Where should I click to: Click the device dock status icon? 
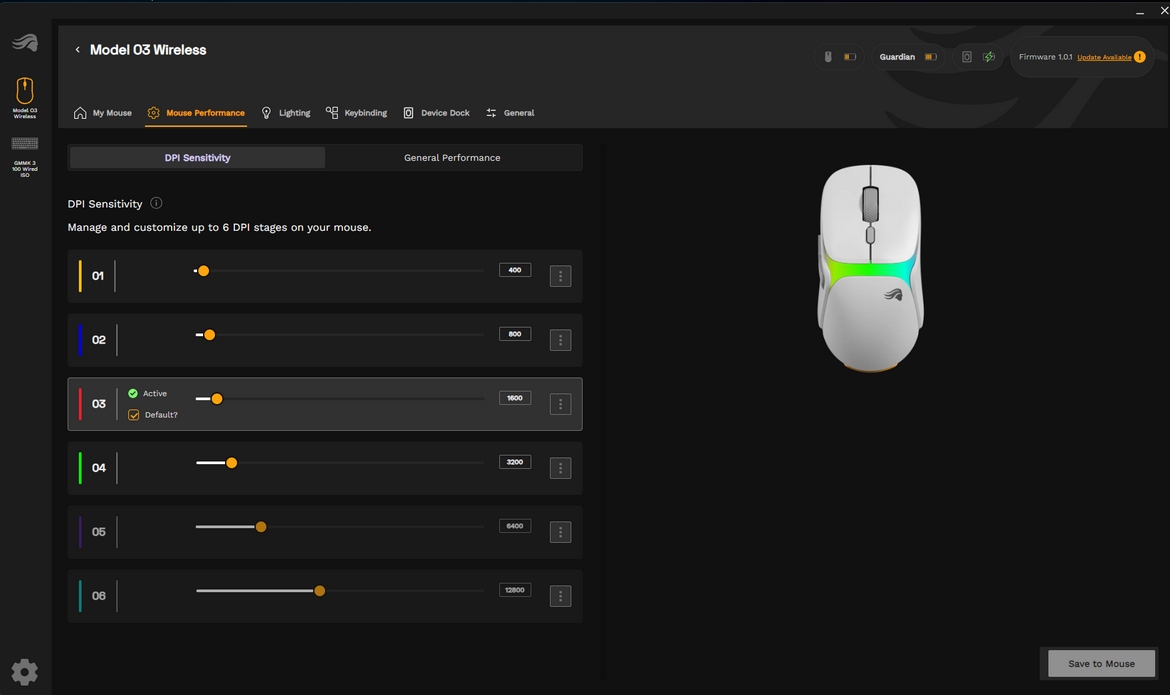tap(966, 57)
